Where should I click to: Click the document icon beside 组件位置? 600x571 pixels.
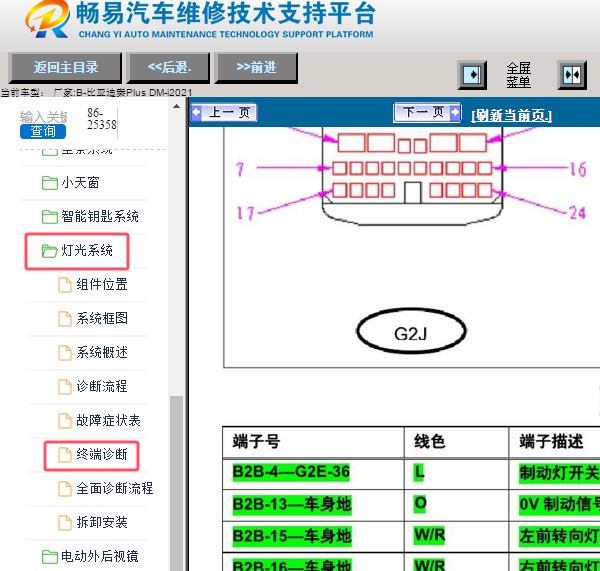click(x=65, y=285)
